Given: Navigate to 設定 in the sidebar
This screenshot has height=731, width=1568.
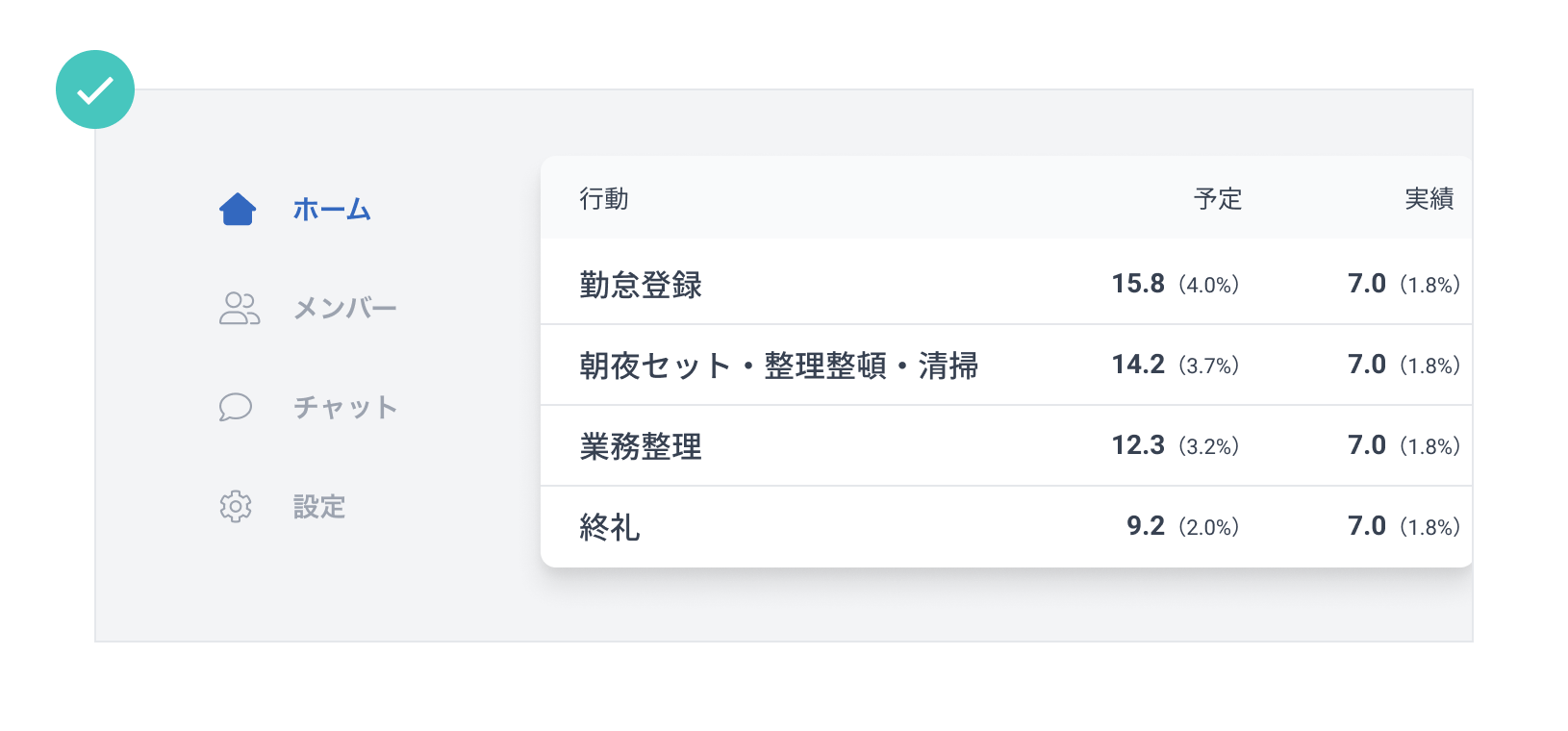Looking at the screenshot, I should tap(319, 507).
